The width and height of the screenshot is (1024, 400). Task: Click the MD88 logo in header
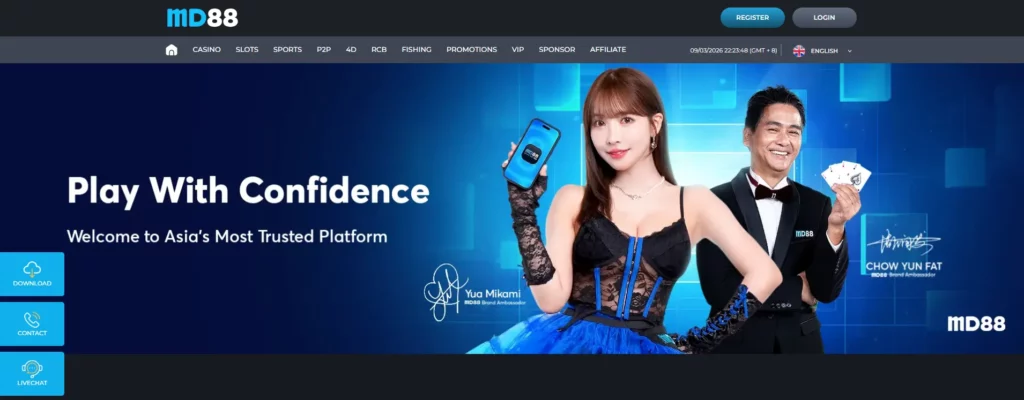coord(202,18)
